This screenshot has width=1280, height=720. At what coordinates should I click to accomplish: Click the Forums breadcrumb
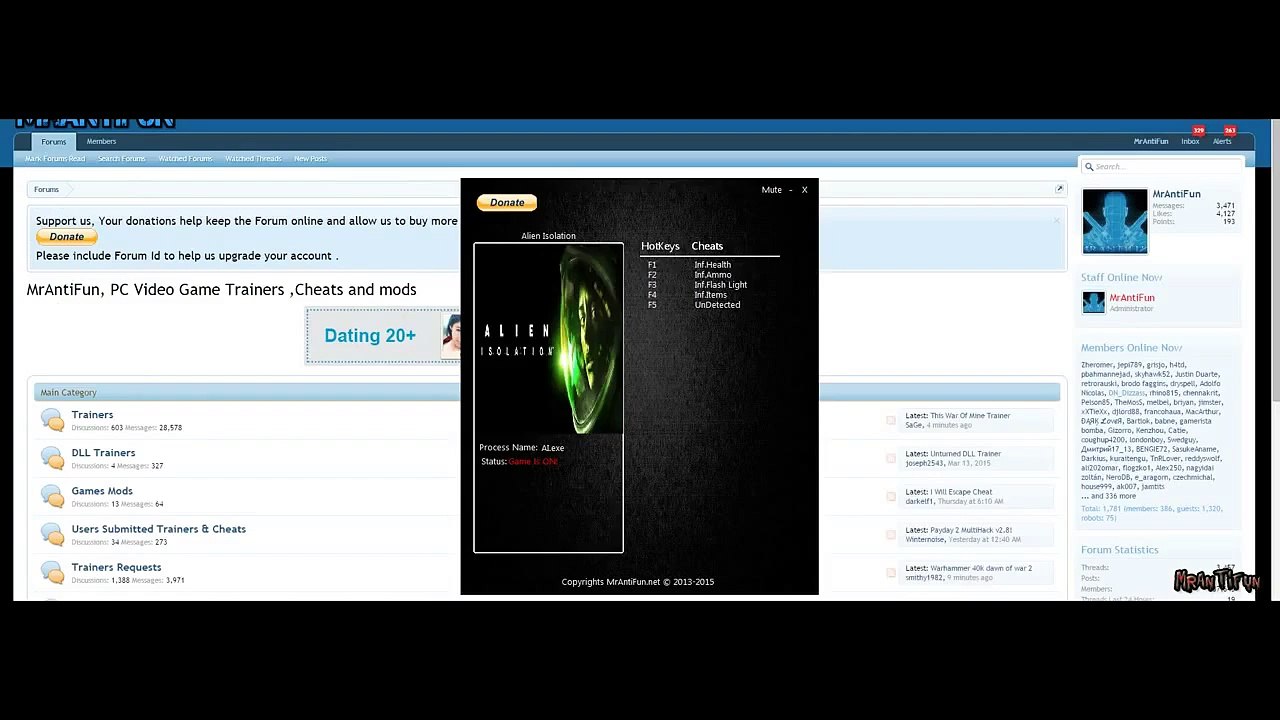click(x=46, y=189)
